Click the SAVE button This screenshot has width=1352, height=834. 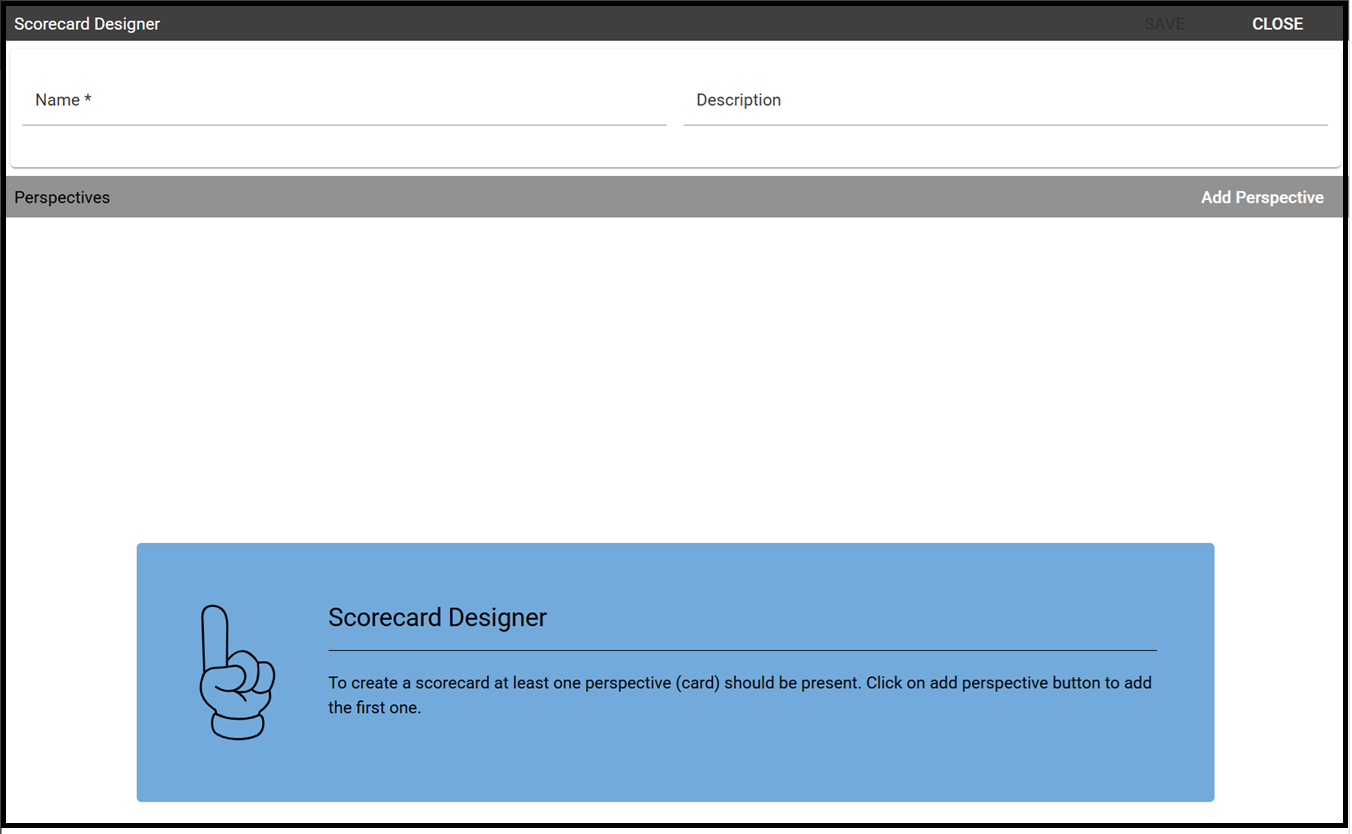[x=1164, y=24]
